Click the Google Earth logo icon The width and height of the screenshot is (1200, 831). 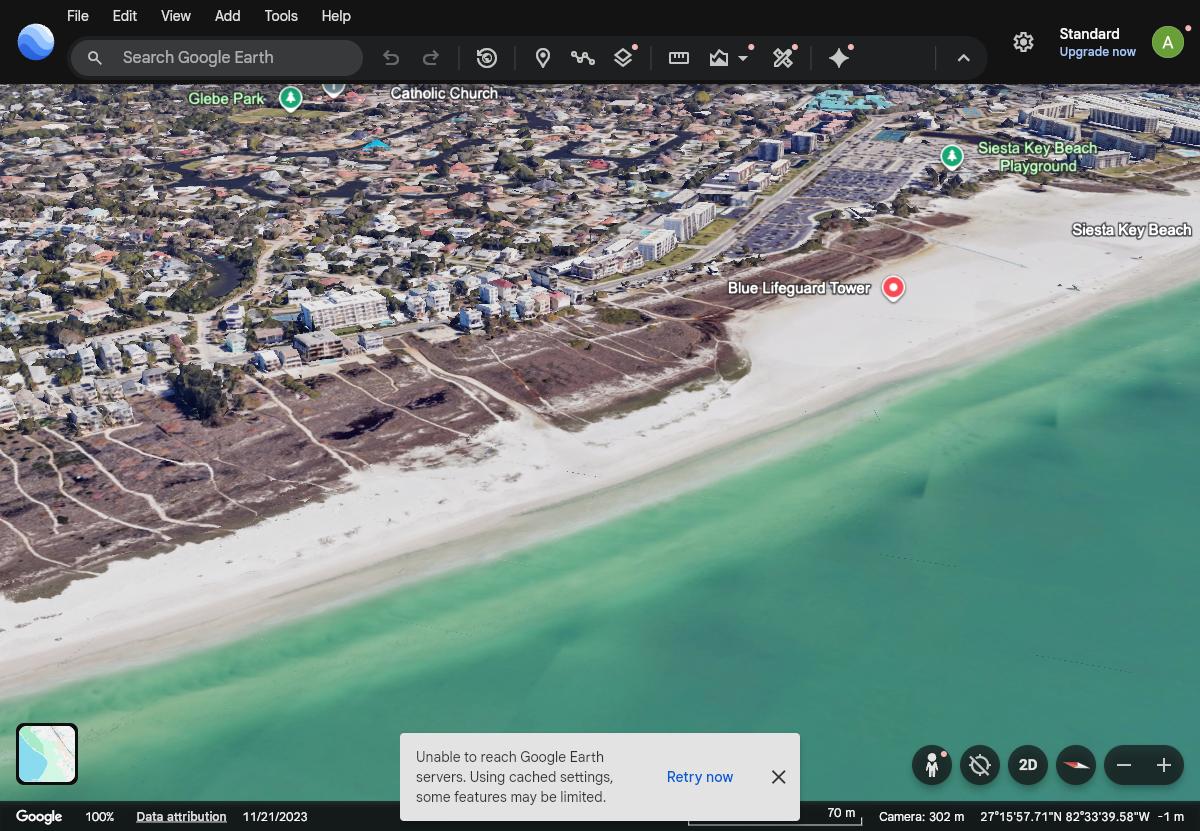click(x=36, y=42)
